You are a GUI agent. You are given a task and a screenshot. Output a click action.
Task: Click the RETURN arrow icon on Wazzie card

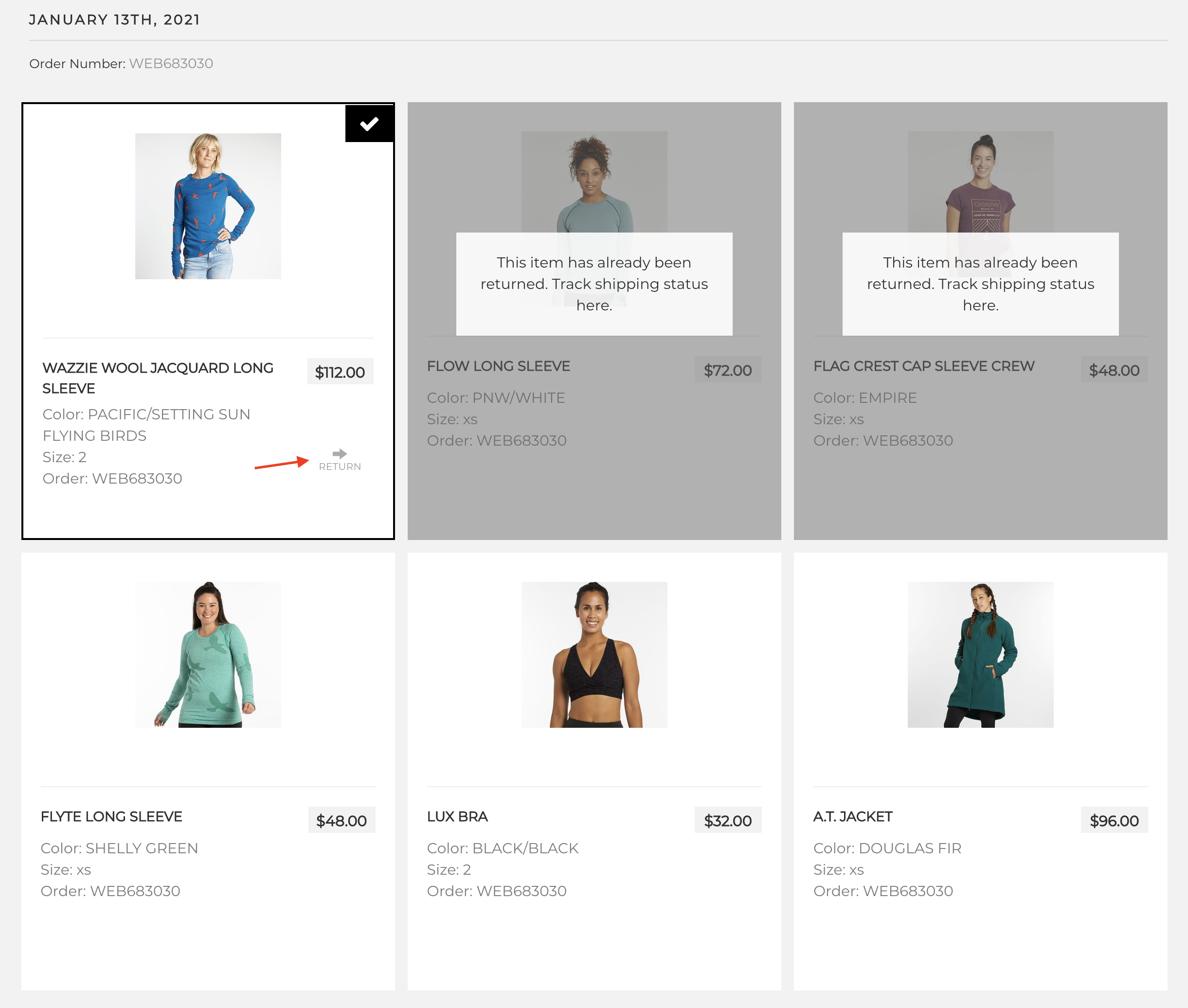coord(340,454)
